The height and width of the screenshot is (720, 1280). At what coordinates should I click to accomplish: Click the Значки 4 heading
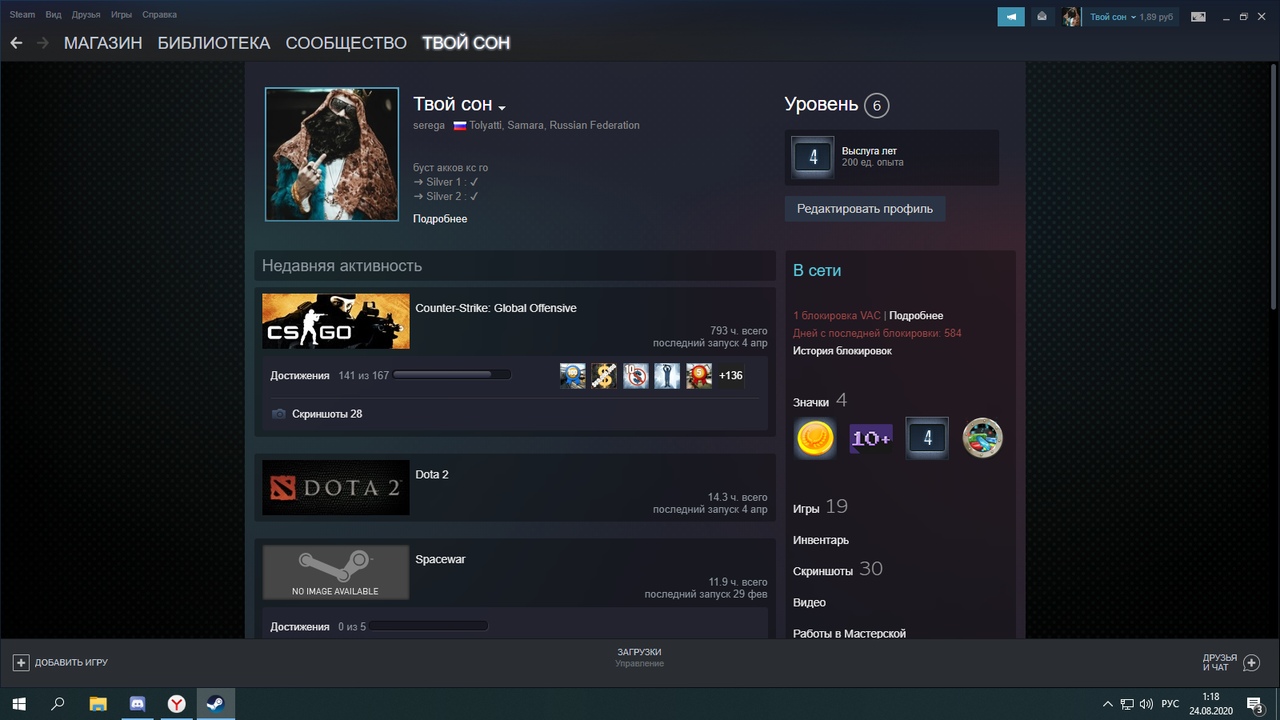pos(820,401)
